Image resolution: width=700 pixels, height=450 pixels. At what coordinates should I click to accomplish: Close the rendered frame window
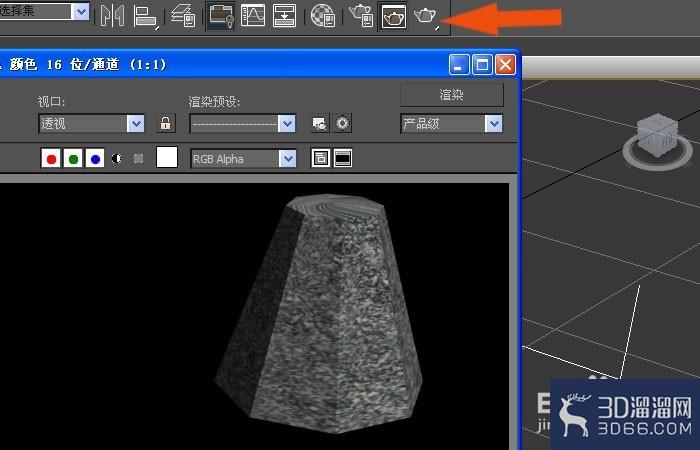[505, 65]
